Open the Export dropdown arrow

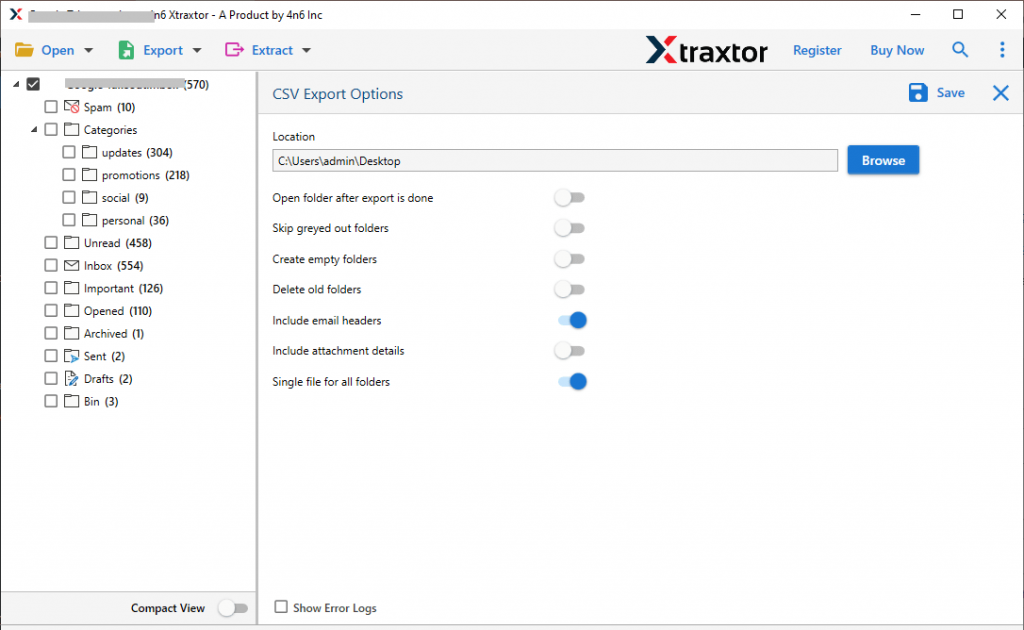point(196,49)
